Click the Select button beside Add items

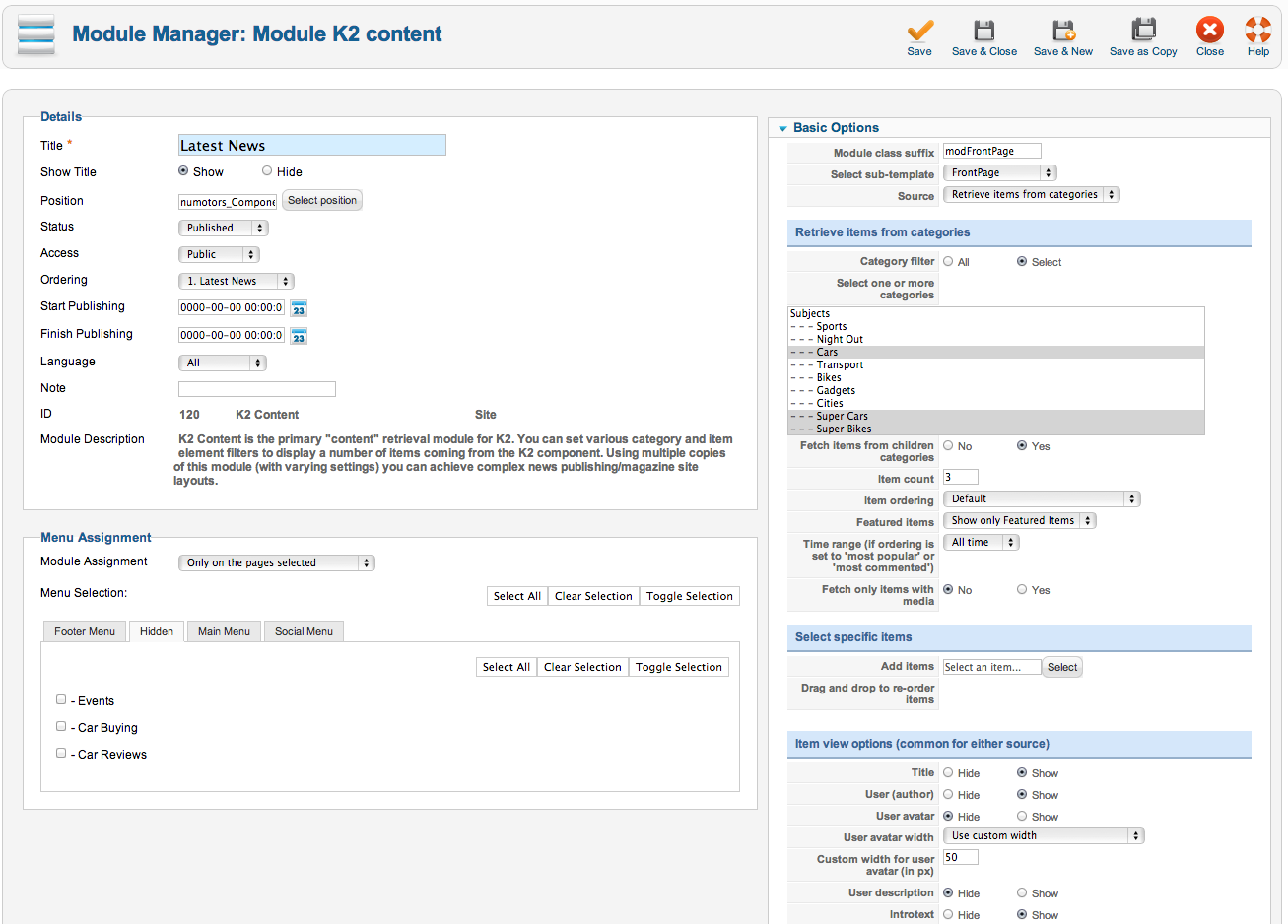(1062, 667)
